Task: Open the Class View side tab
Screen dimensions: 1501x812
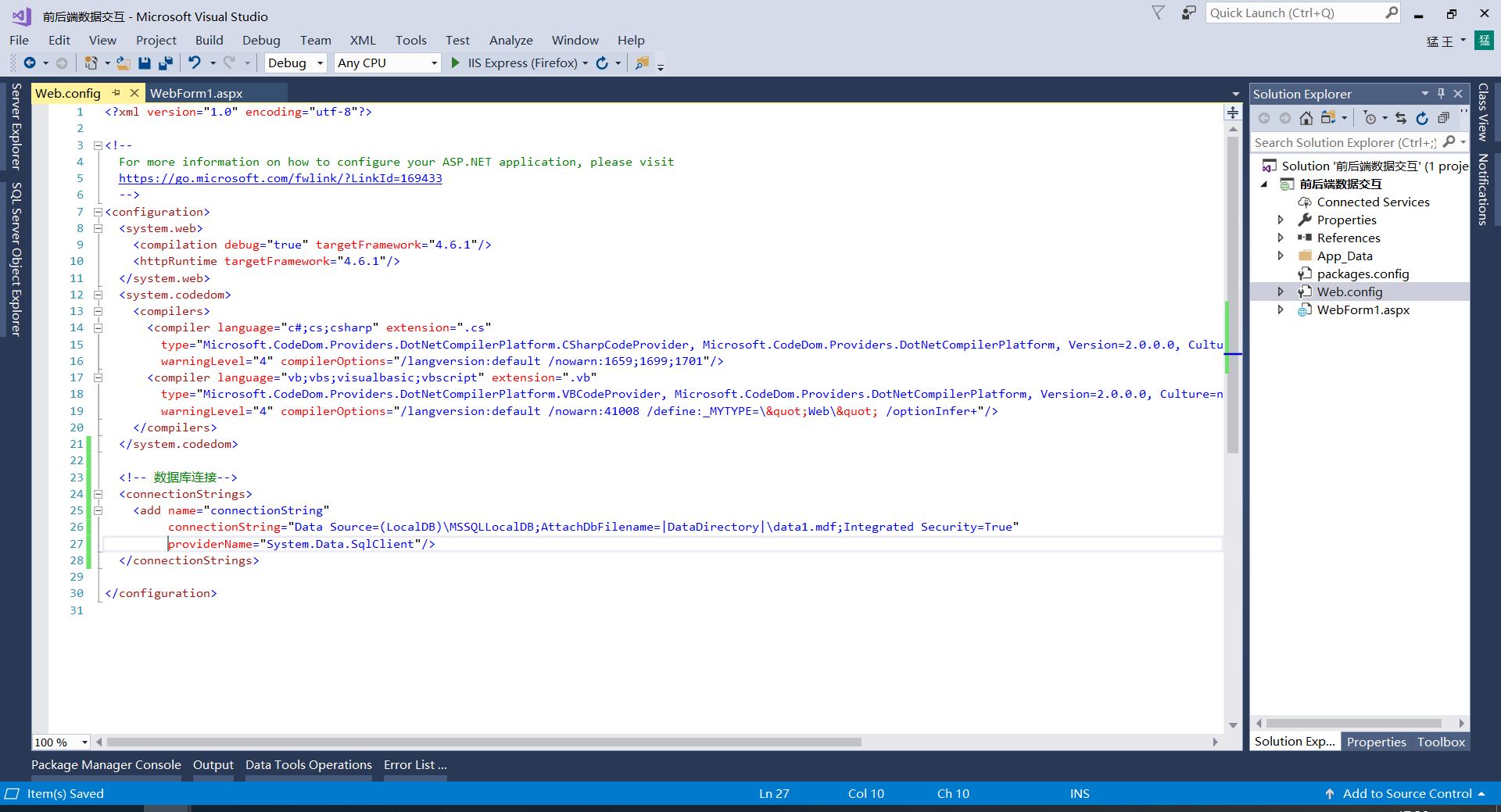Action: pos(1482,112)
